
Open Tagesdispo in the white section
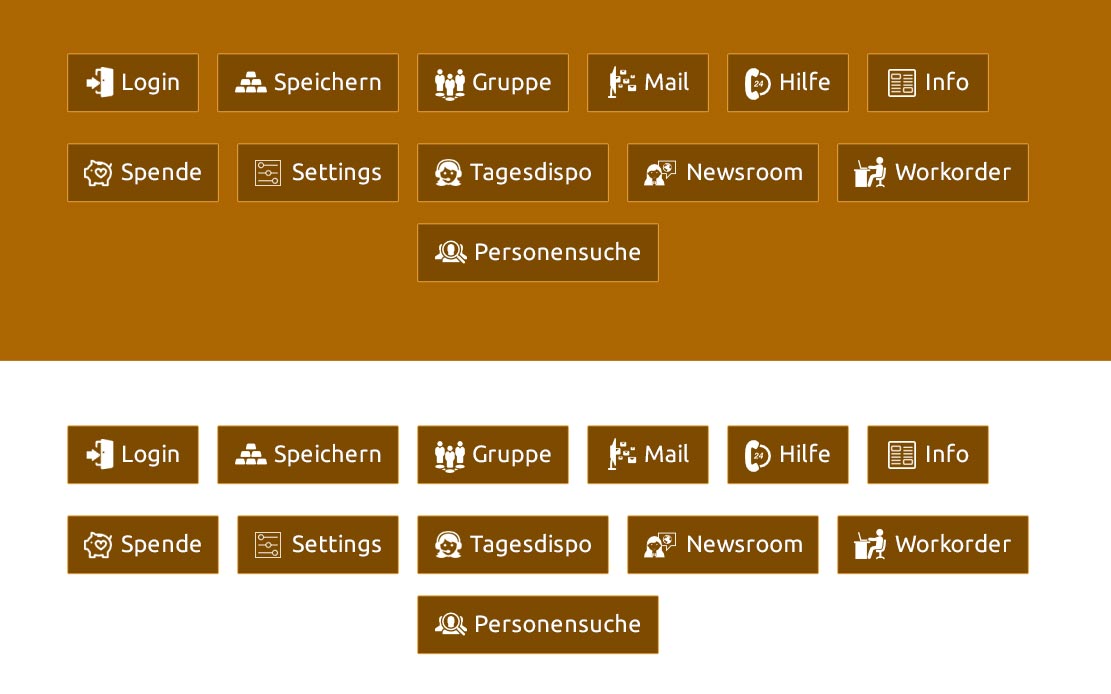[x=512, y=544]
